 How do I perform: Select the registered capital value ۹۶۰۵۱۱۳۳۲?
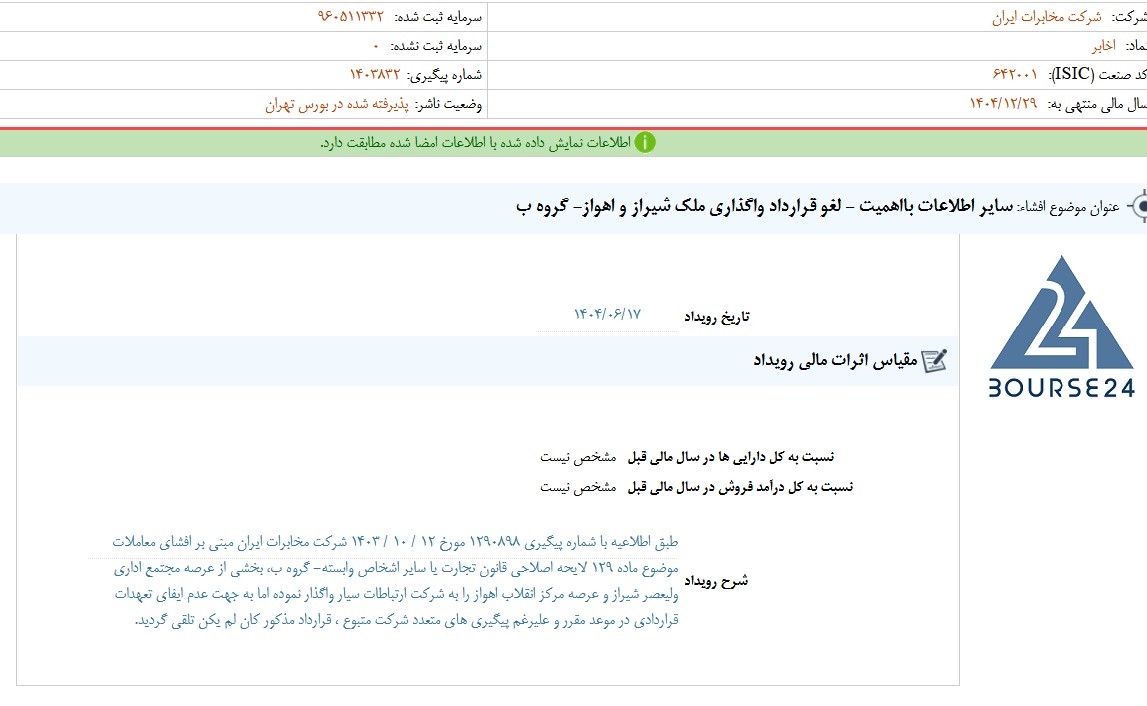pos(350,17)
